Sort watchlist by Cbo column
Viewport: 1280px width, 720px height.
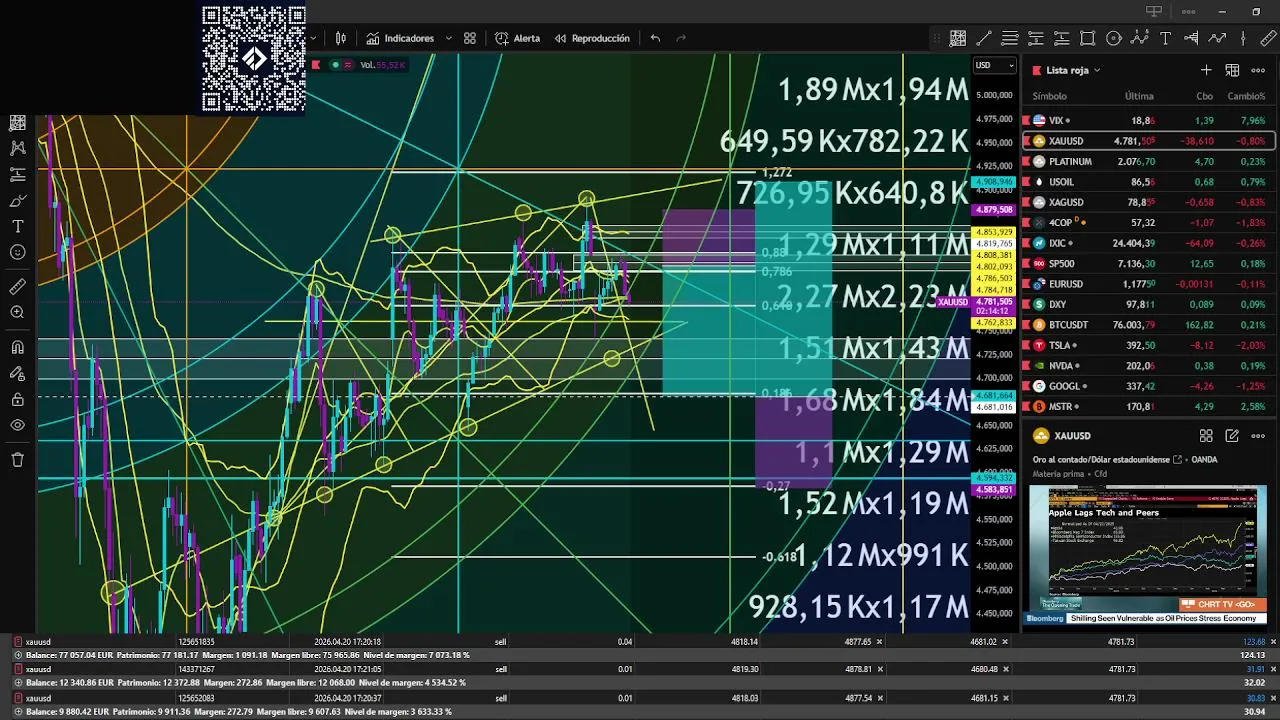tap(1204, 96)
